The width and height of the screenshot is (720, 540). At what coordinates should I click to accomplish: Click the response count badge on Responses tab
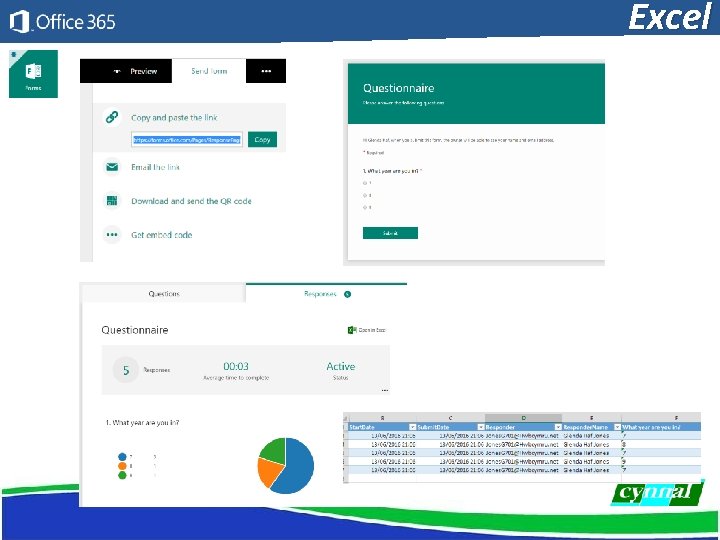coord(348,294)
